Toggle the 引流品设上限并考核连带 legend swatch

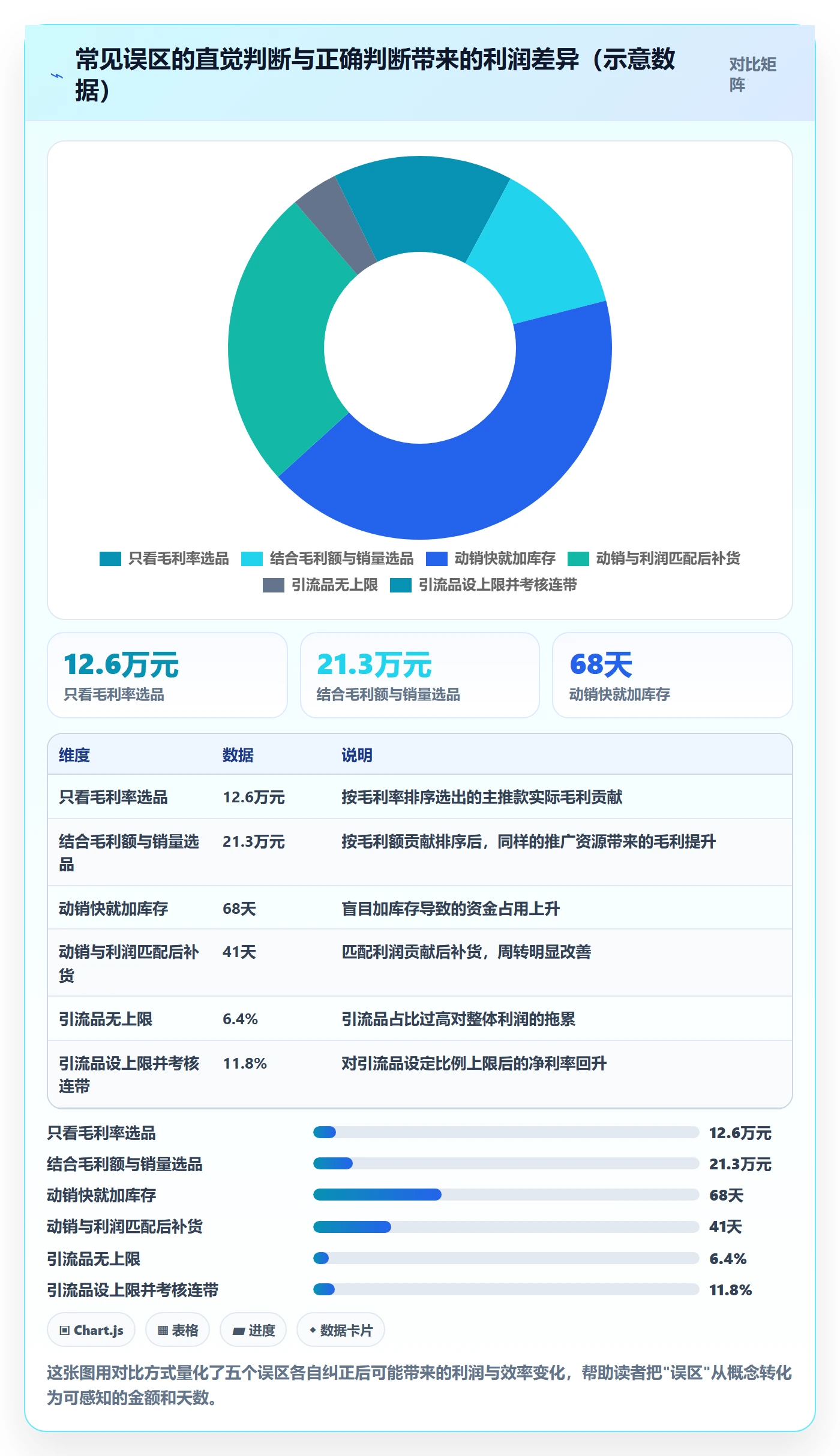[x=401, y=585]
